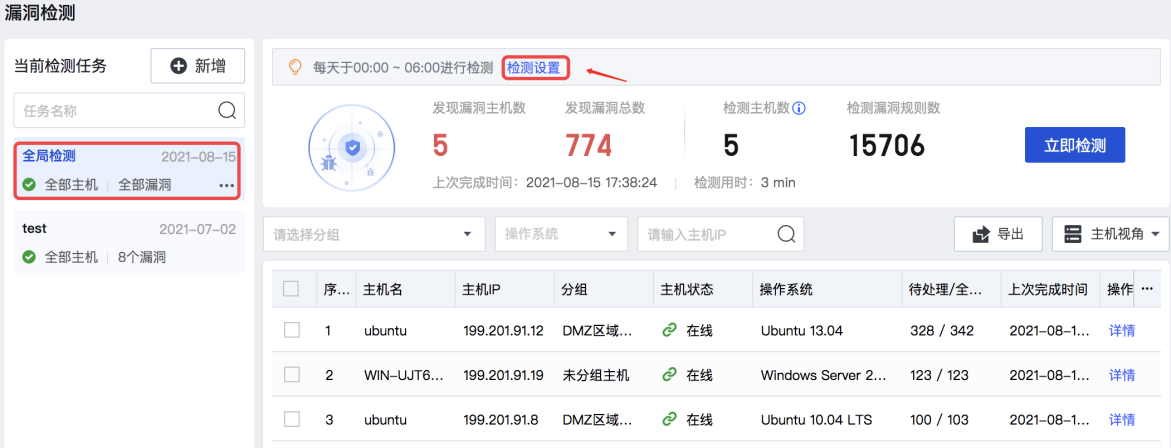Image resolution: width=1171 pixels, height=448 pixels.
Task: Open the three-dot menu on 全局检测 task
Action: [226, 185]
